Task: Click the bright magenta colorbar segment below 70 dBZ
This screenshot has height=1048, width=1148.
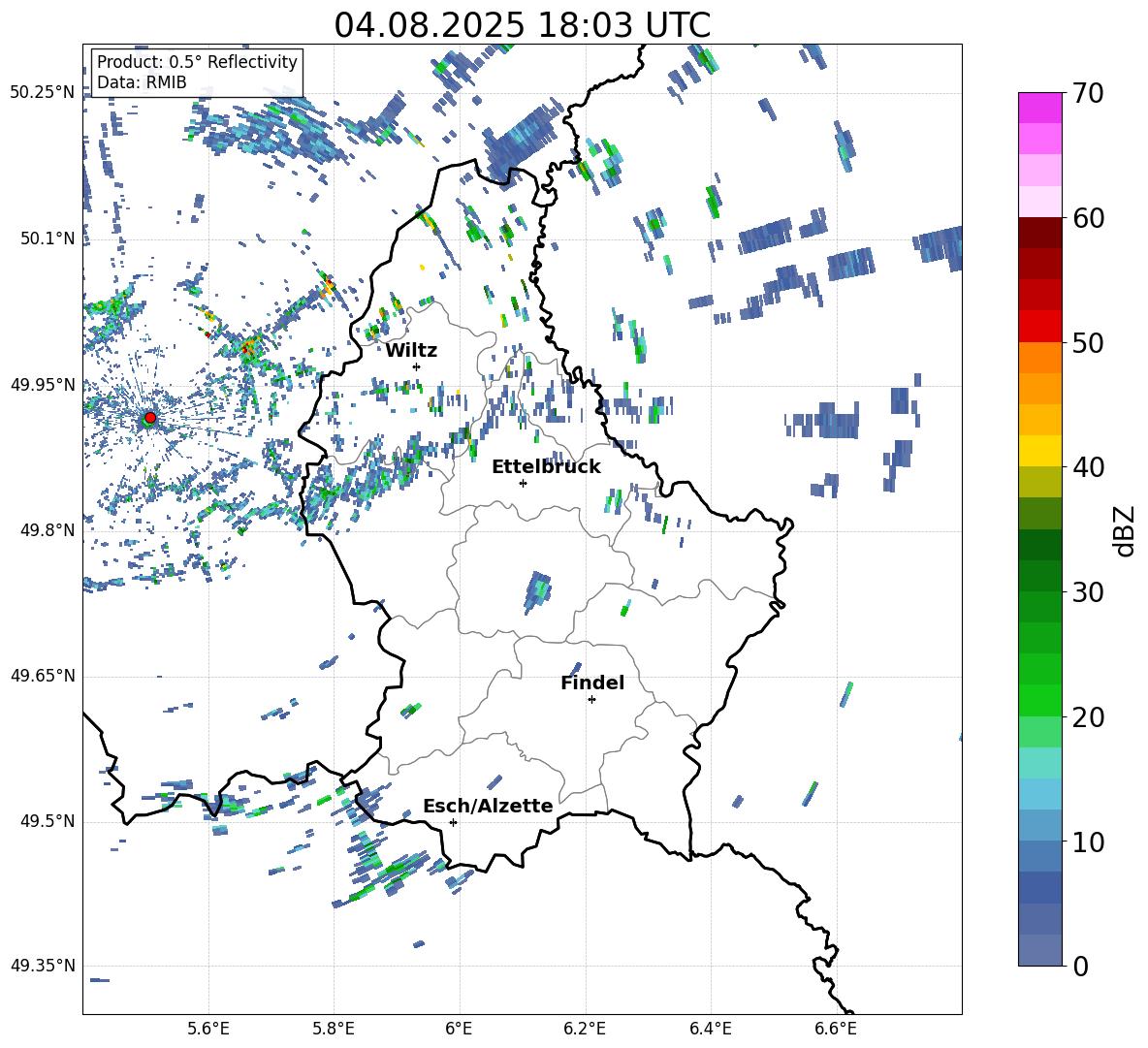Action: 1039,109
